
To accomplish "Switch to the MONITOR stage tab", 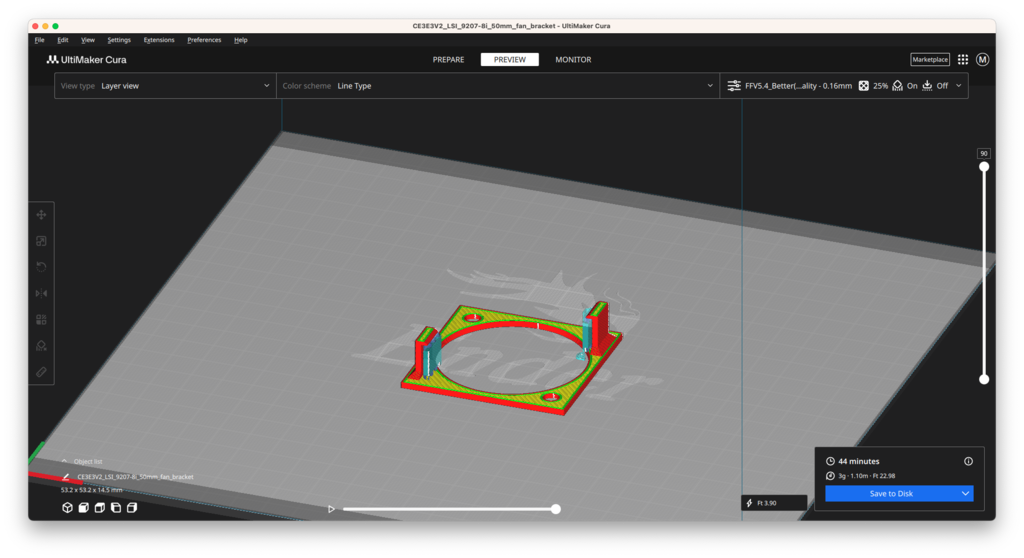I will (573, 59).
